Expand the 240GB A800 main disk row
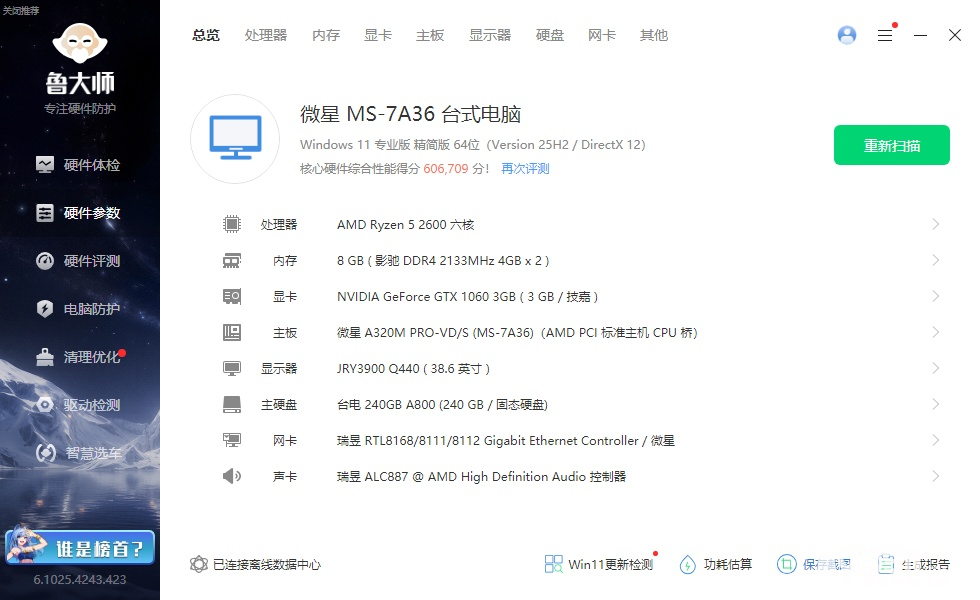 point(935,404)
